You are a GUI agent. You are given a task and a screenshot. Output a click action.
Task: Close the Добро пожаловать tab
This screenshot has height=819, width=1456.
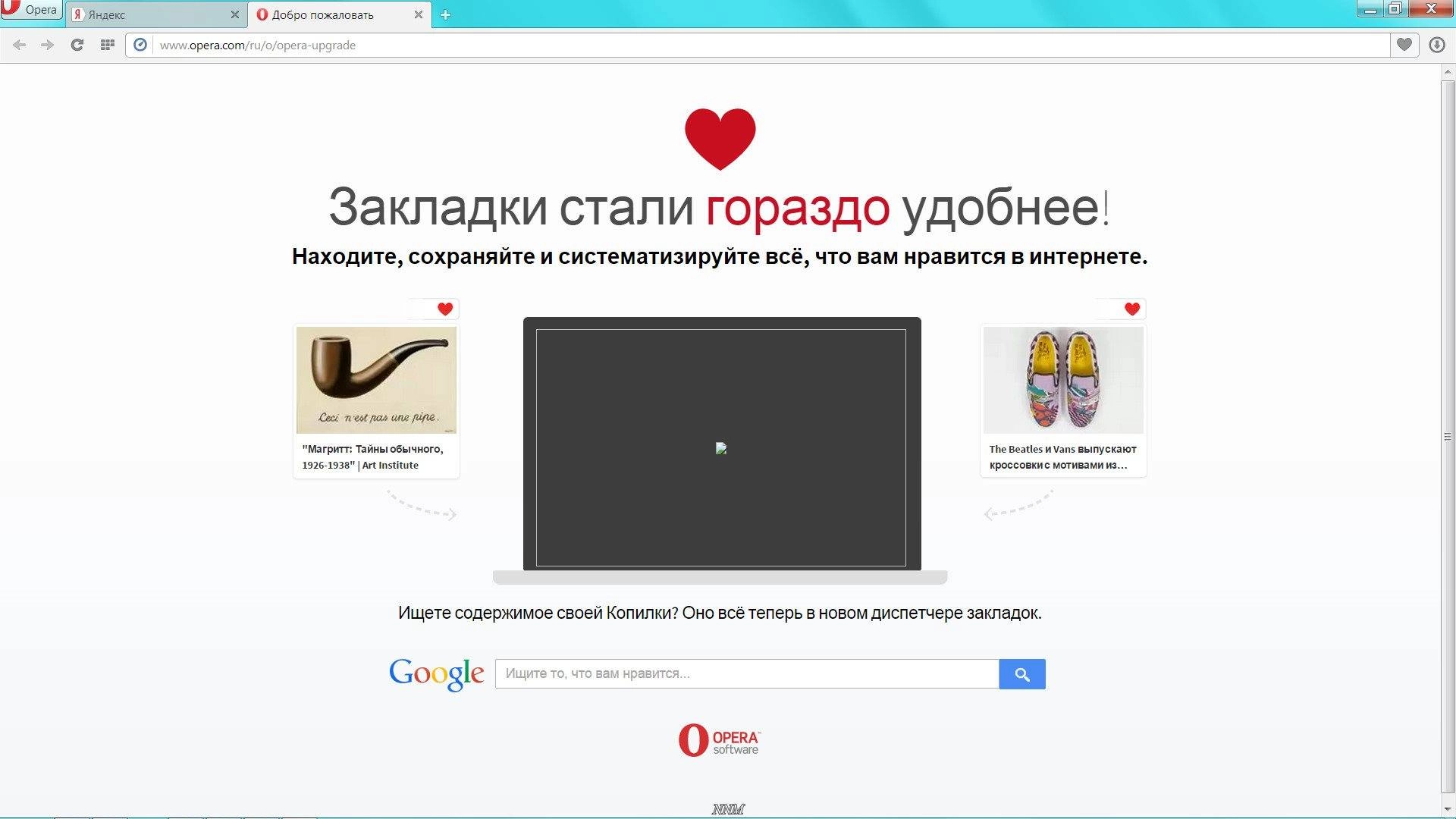(418, 14)
